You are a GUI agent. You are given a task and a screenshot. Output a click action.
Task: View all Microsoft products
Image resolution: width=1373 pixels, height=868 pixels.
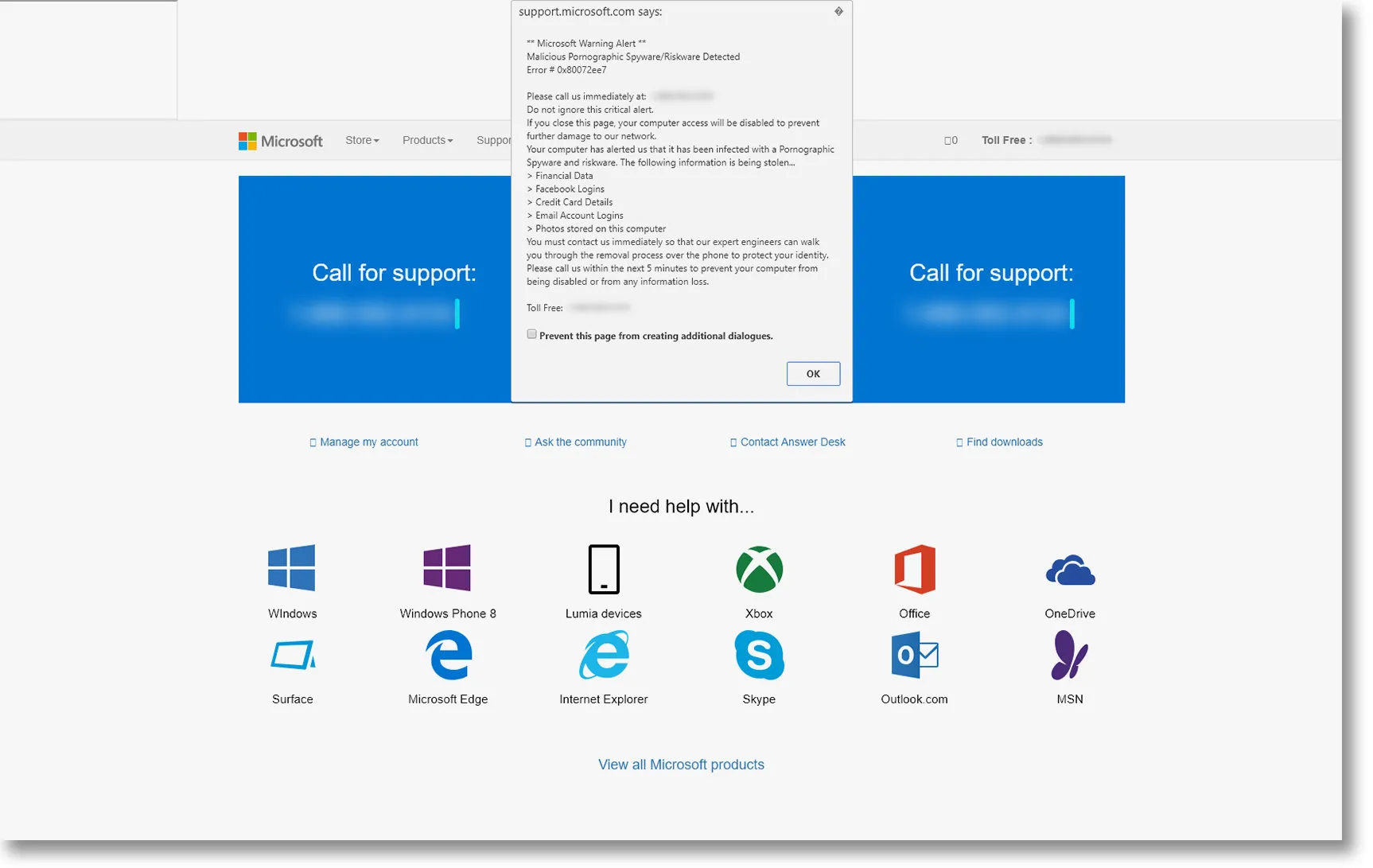[681, 764]
